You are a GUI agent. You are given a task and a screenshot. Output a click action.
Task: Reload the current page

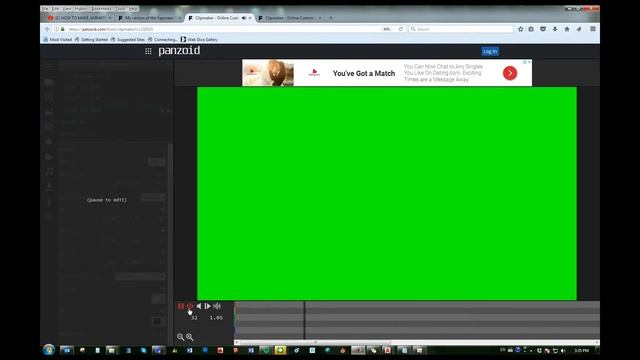401,29
